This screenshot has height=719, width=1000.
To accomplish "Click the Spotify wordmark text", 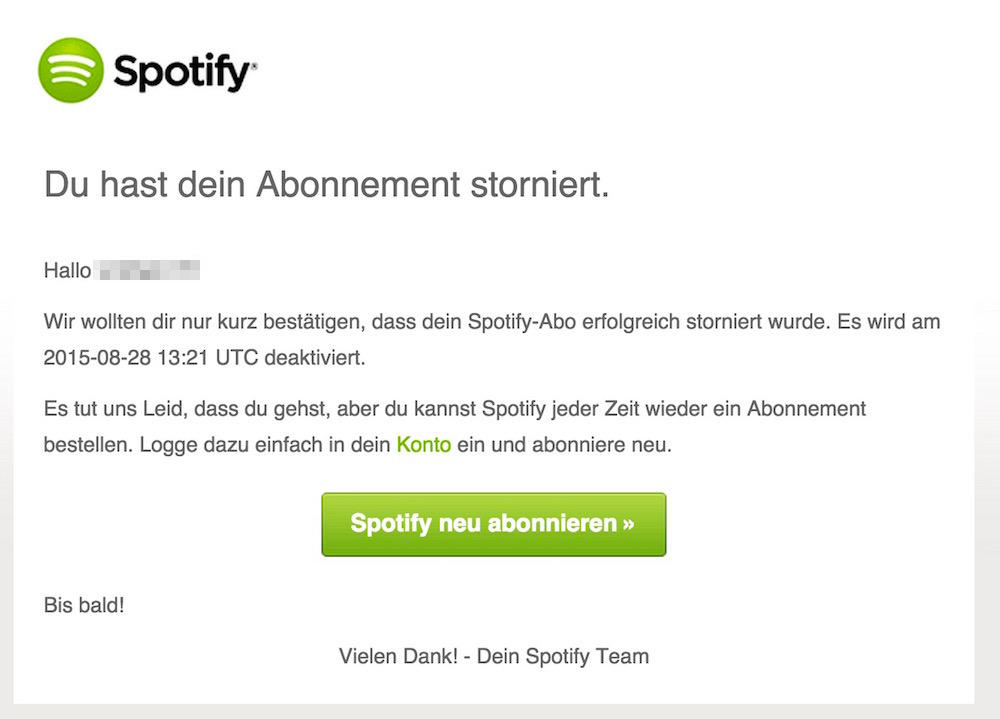I will (x=185, y=72).
